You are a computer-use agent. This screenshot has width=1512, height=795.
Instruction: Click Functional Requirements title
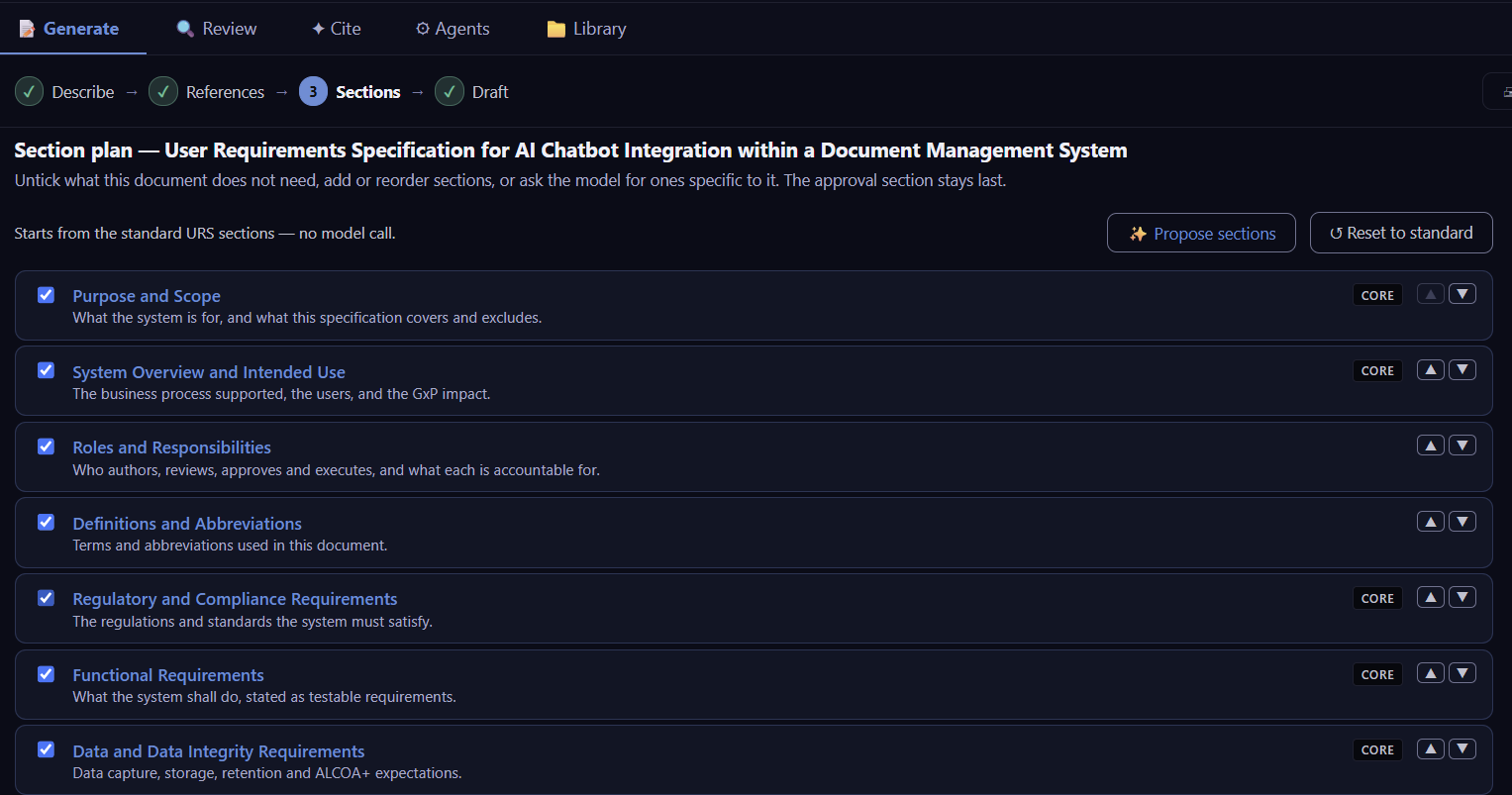[168, 675]
